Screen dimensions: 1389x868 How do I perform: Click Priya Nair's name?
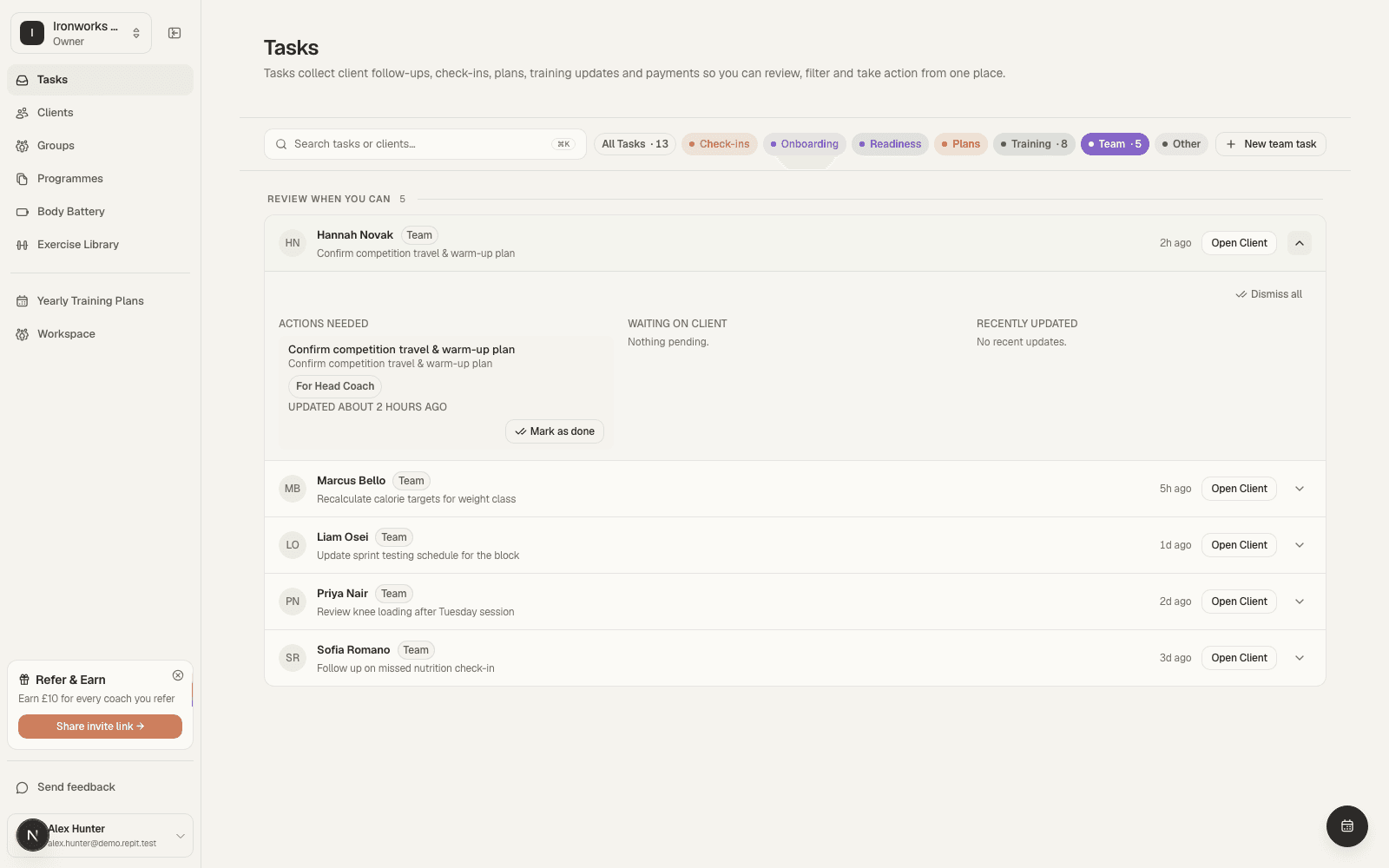[342, 594]
